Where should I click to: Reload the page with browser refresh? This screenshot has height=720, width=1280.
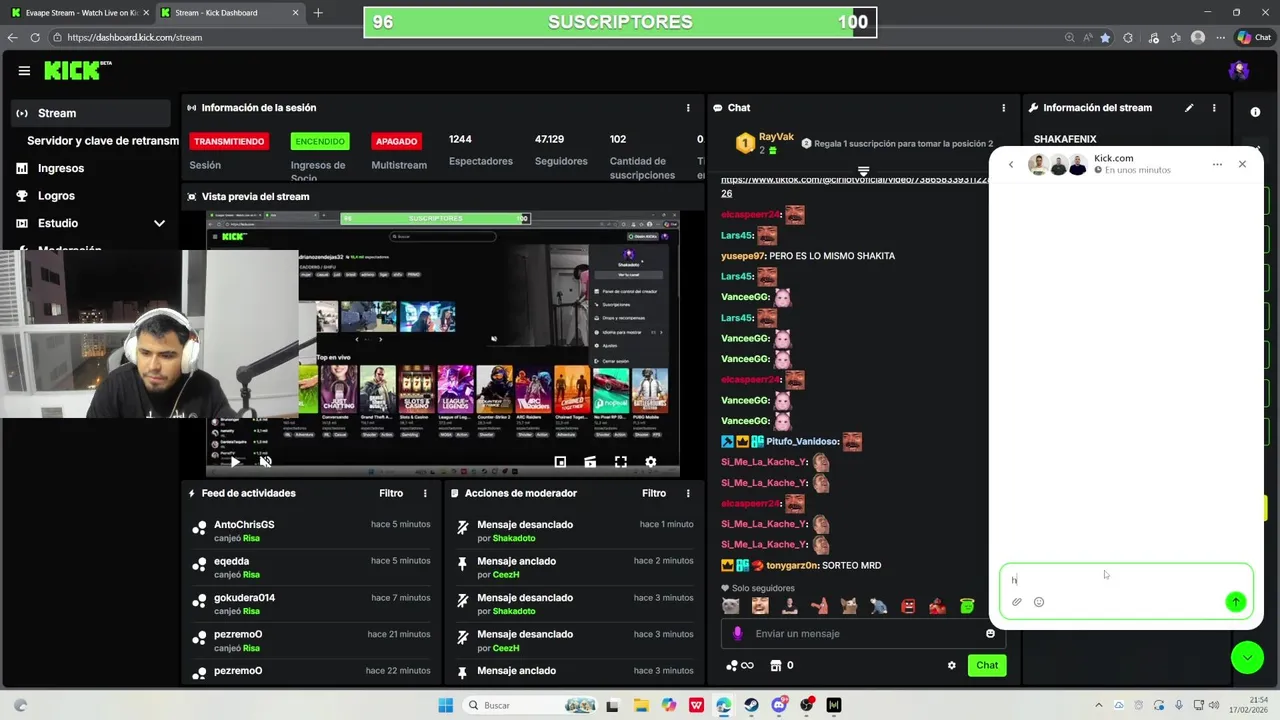pos(35,37)
